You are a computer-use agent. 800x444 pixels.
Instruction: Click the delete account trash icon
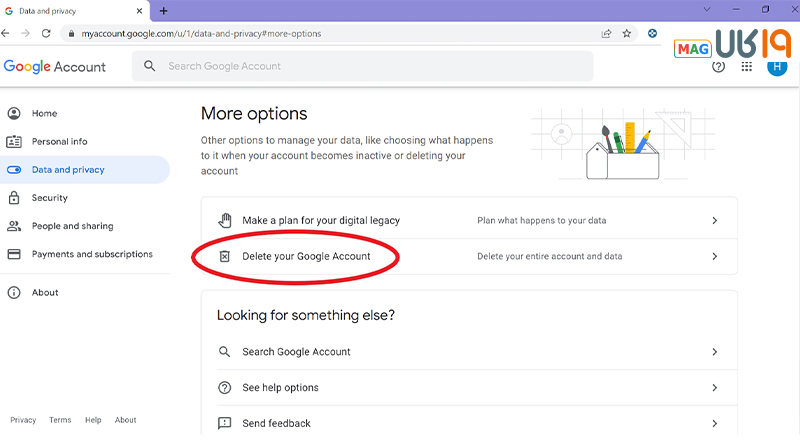pos(224,256)
